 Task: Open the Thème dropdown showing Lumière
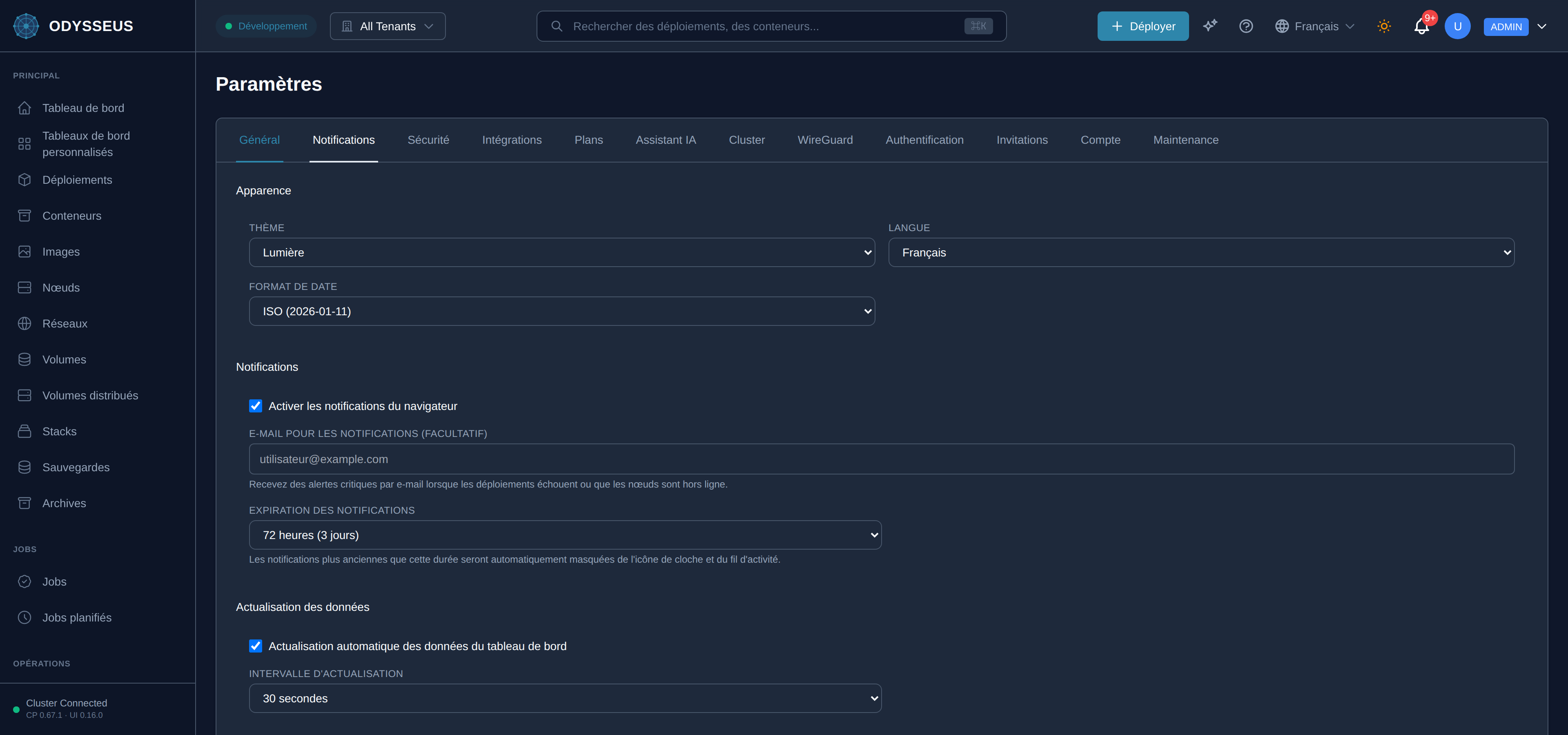pyautogui.click(x=562, y=252)
